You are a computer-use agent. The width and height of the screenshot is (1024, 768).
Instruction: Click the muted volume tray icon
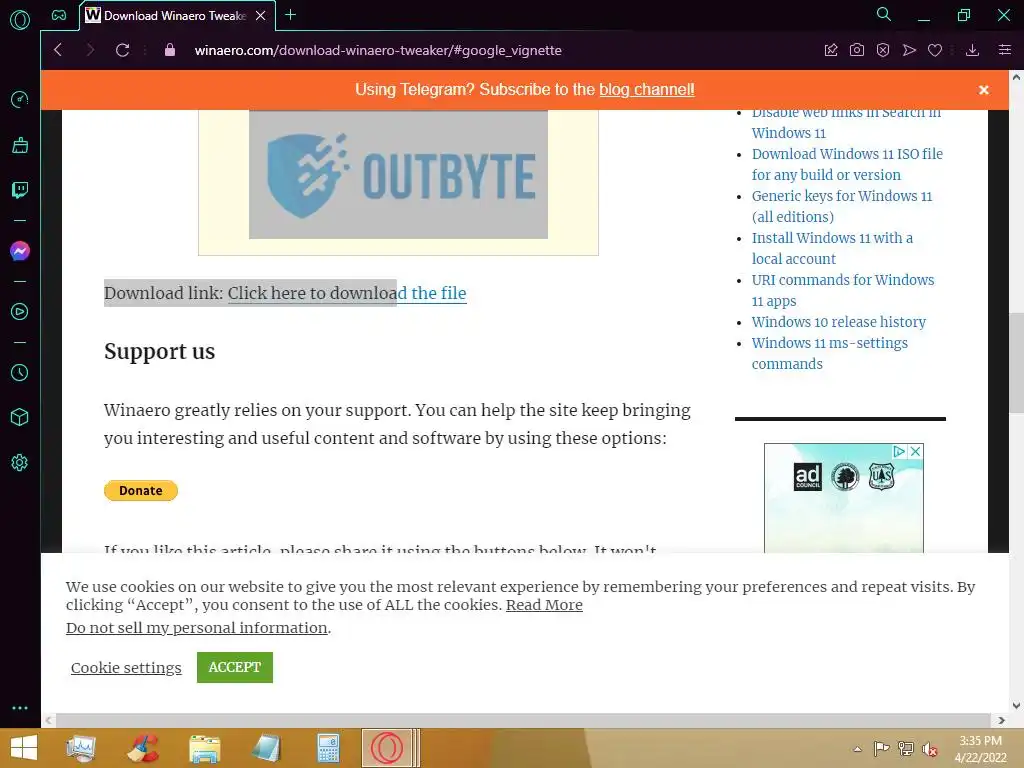point(929,749)
